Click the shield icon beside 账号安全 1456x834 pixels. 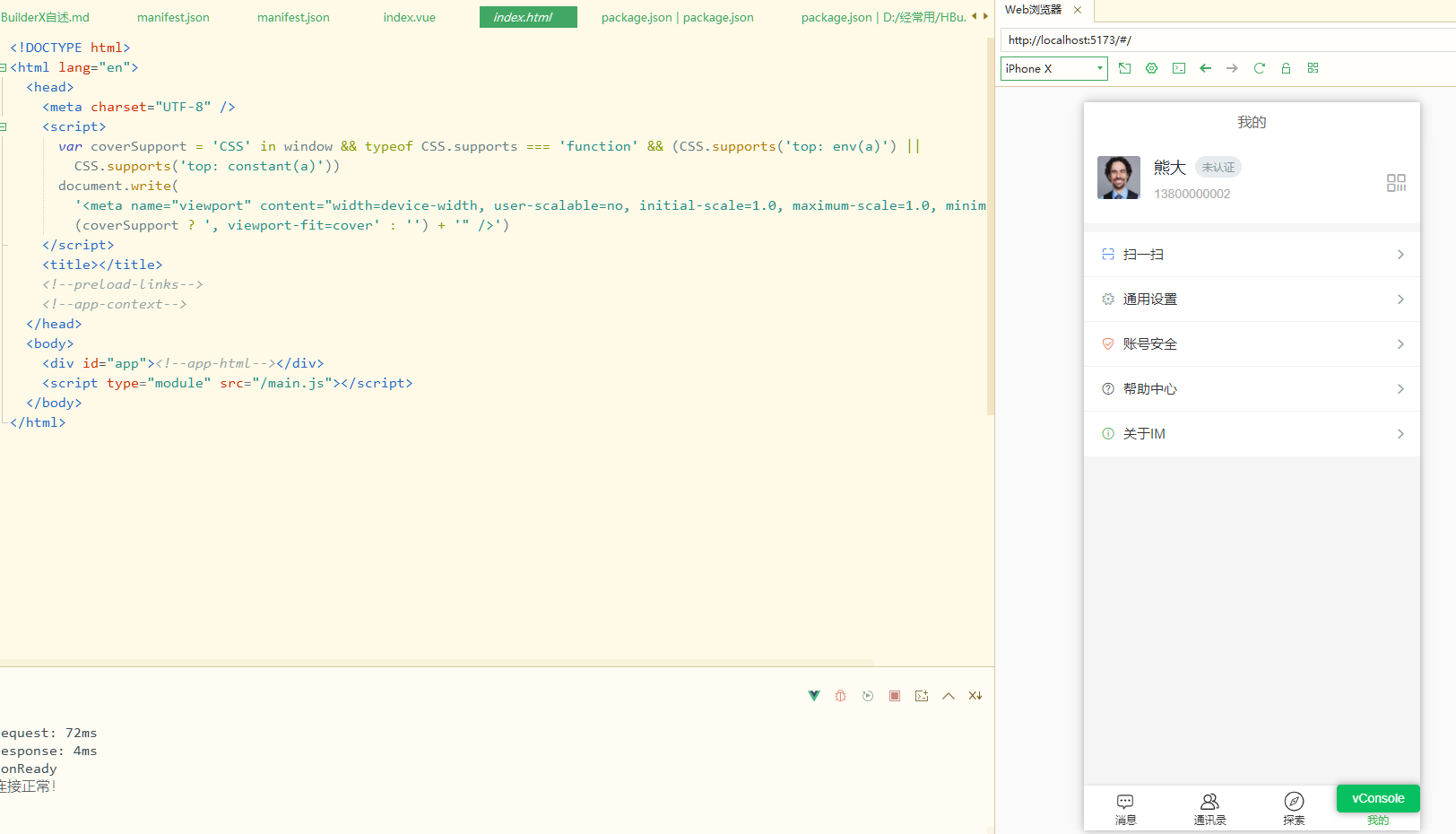[x=1108, y=344]
